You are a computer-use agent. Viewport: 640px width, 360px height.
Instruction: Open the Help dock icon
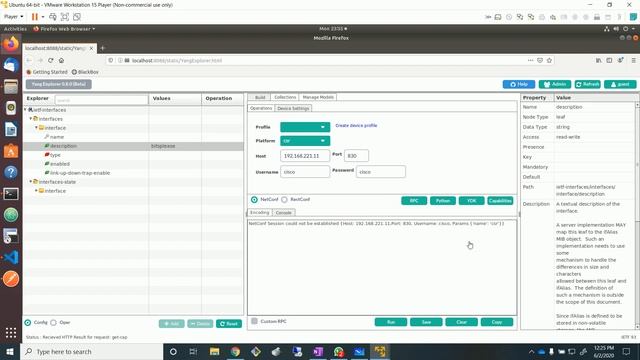click(x=11, y=172)
